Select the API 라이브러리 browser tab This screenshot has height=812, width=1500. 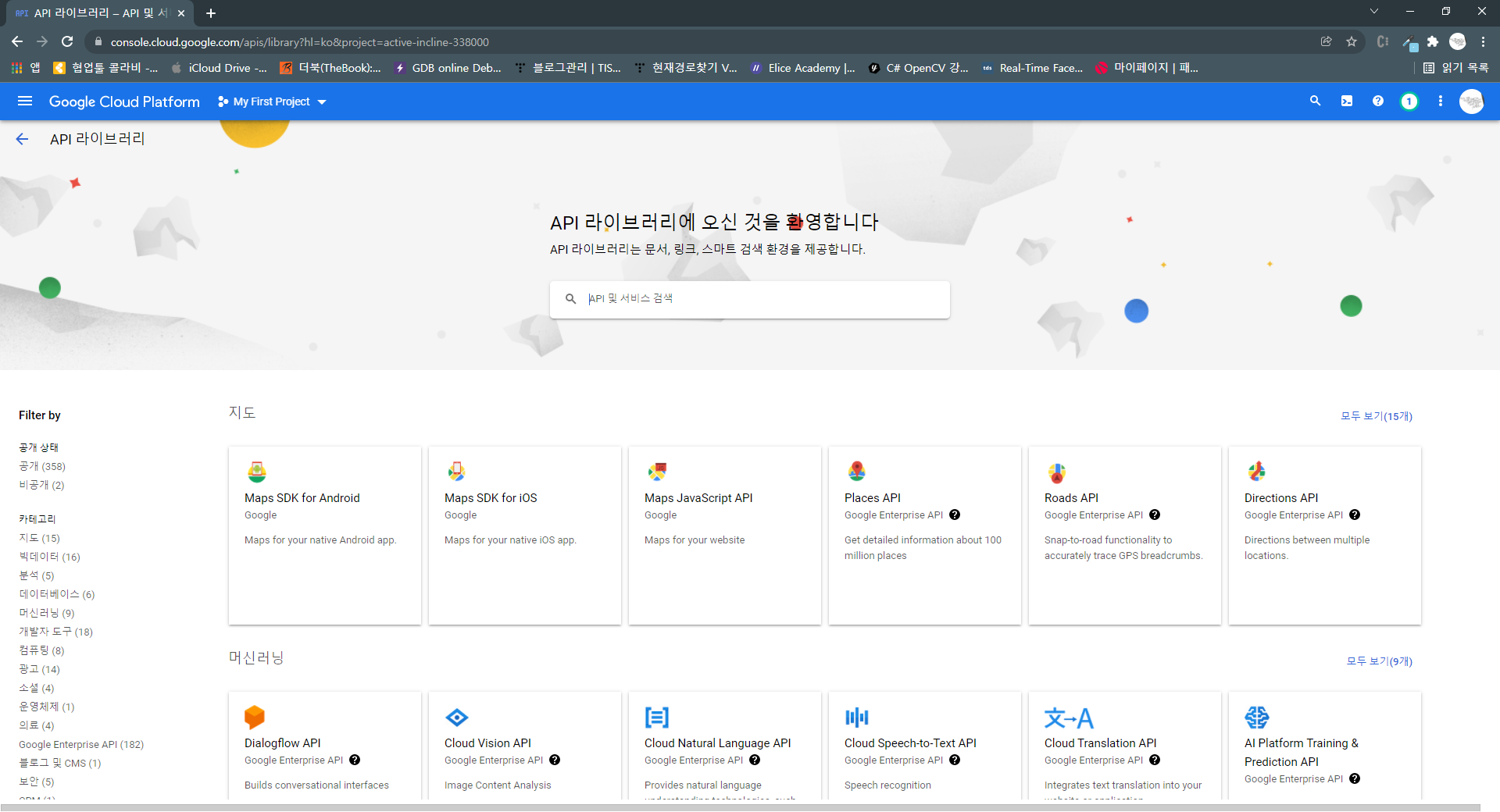pyautogui.click(x=100, y=13)
